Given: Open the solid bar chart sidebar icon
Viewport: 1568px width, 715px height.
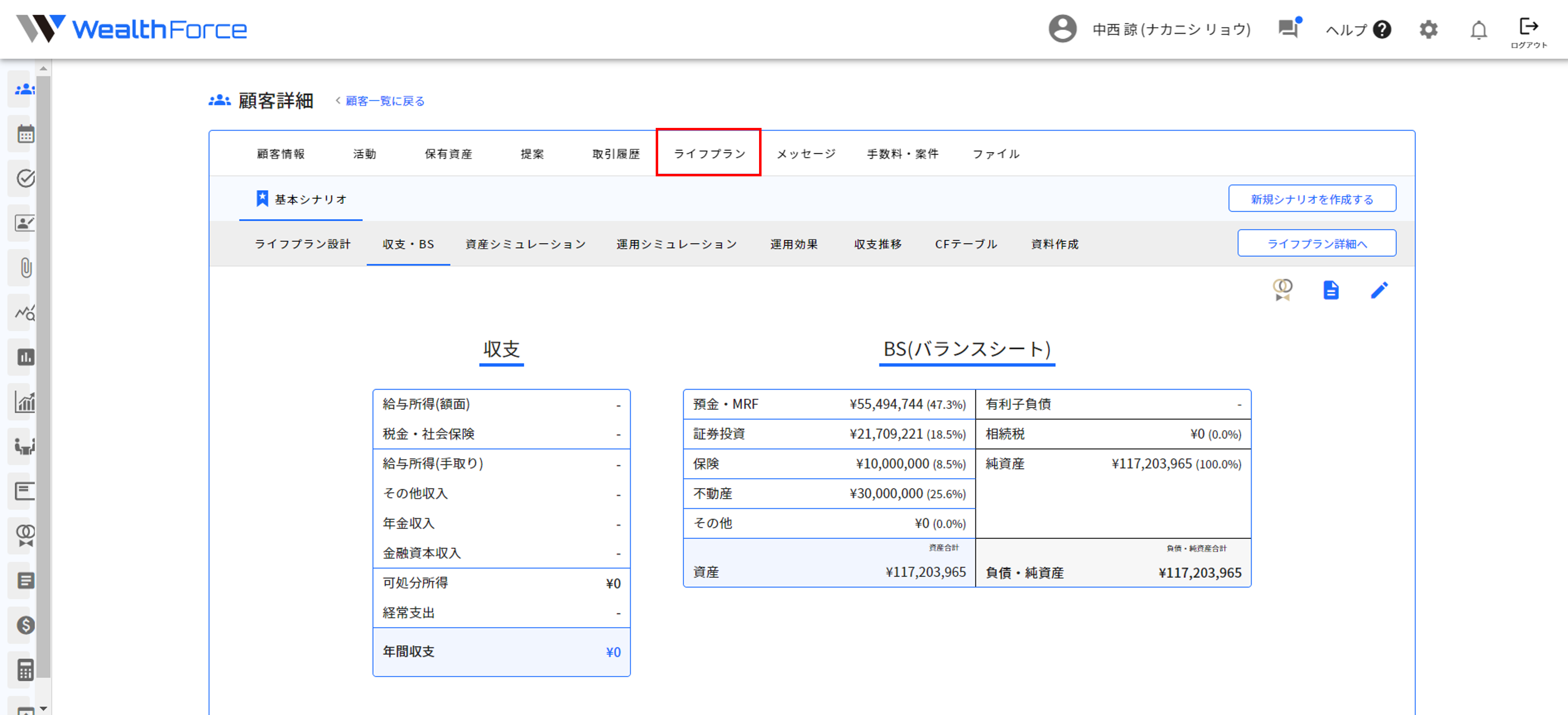Looking at the screenshot, I should coord(25,357).
